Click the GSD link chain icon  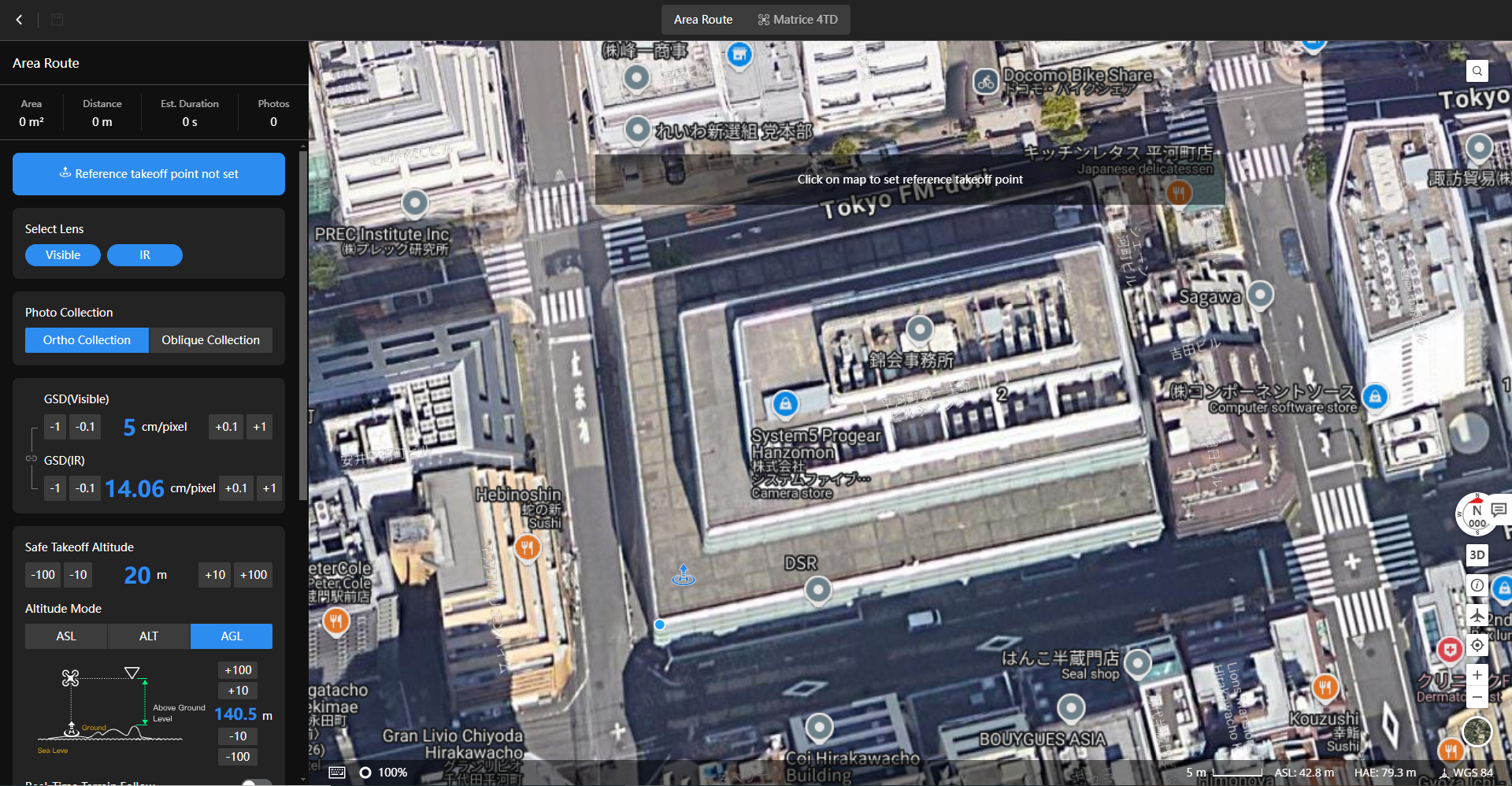point(31,458)
